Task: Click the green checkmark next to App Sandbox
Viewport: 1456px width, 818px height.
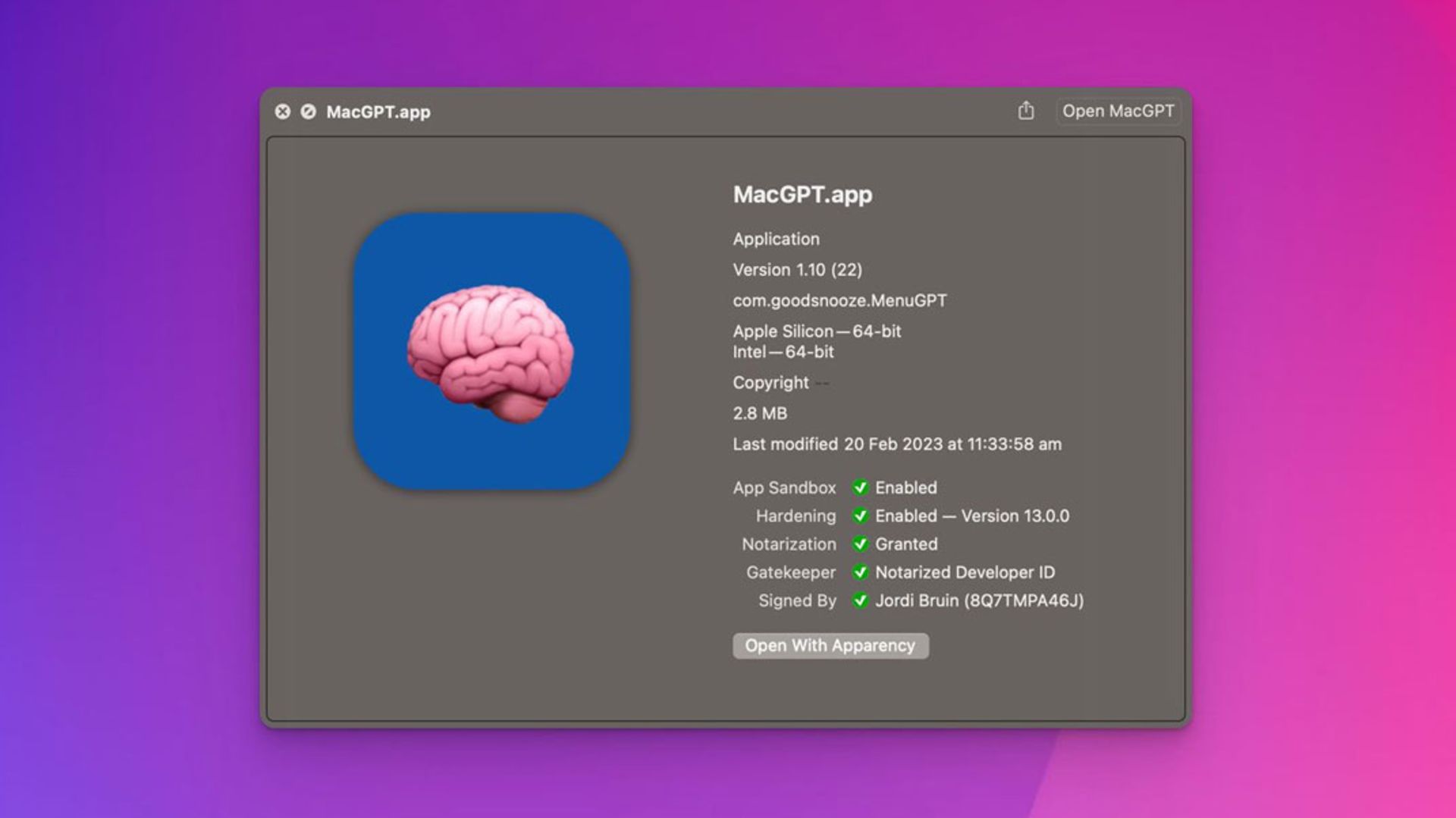Action: (860, 487)
